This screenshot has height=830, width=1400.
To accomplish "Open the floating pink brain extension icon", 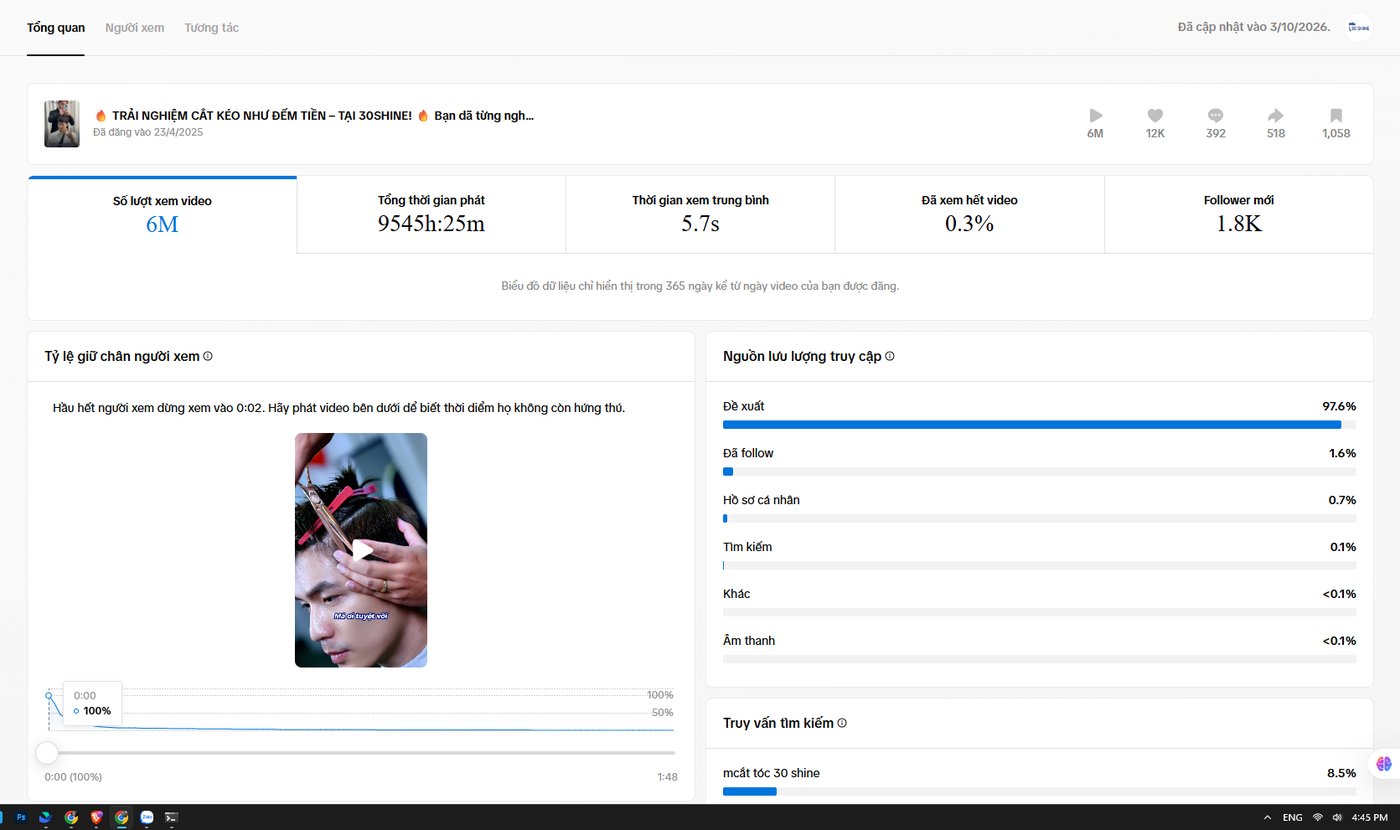I will tap(1383, 763).
